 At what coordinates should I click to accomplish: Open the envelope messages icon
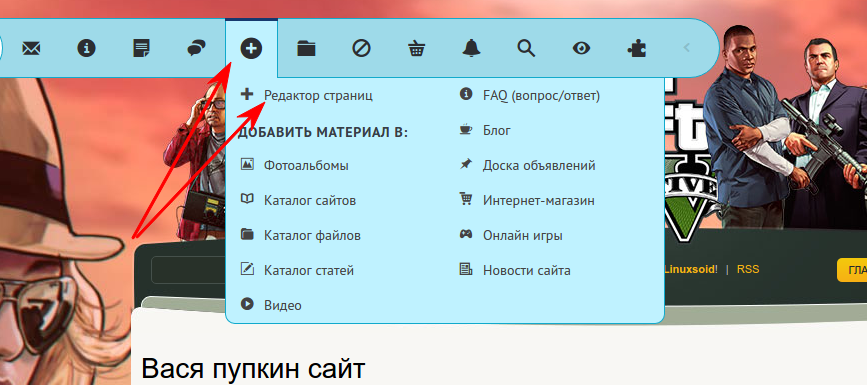point(31,49)
